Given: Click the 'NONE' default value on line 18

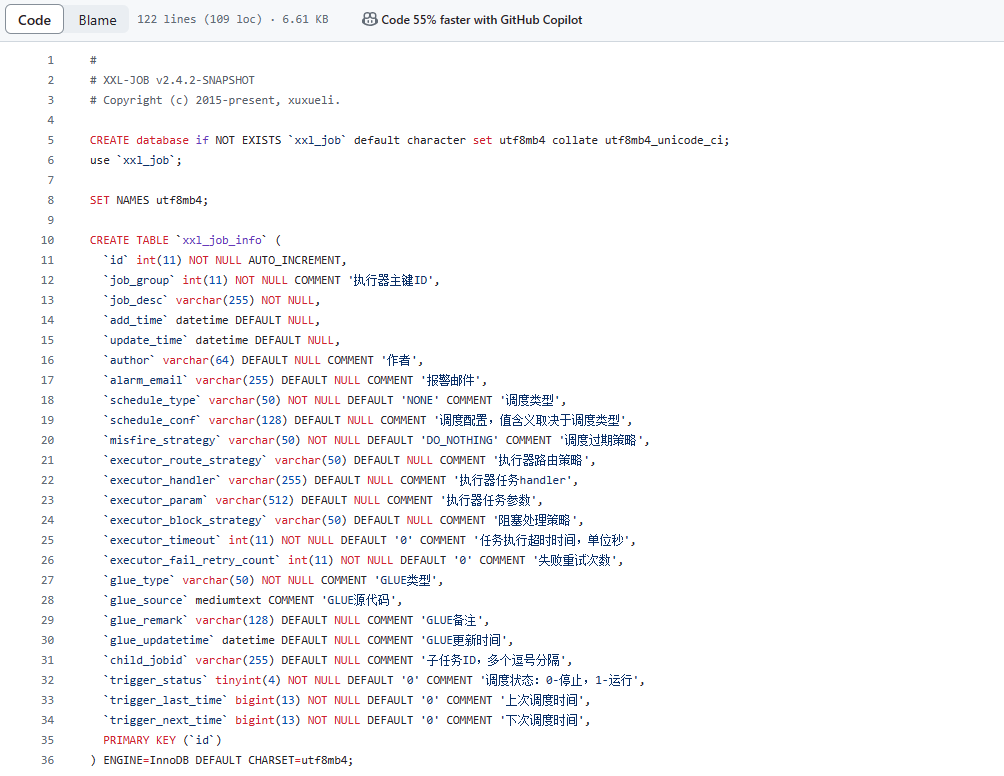Looking at the screenshot, I should tap(419, 400).
